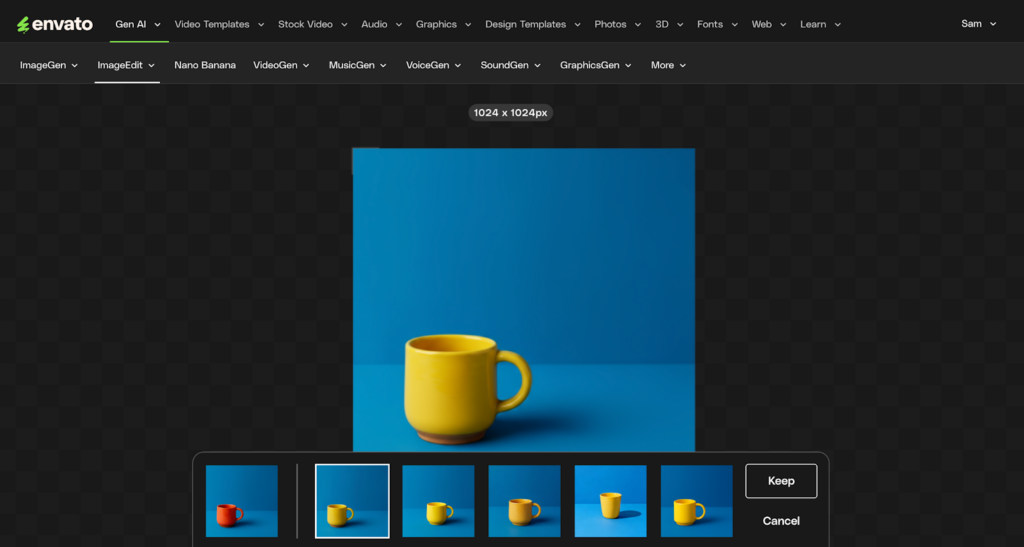Image resolution: width=1024 pixels, height=547 pixels.
Task: Click the Envato logo
Action: point(55,24)
